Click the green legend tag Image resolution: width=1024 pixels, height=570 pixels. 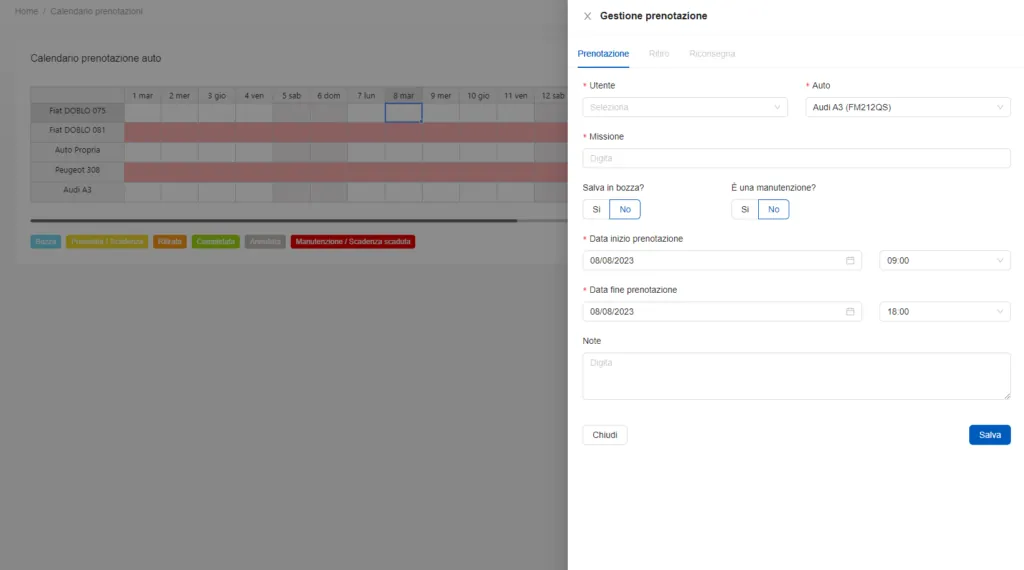click(x=216, y=242)
